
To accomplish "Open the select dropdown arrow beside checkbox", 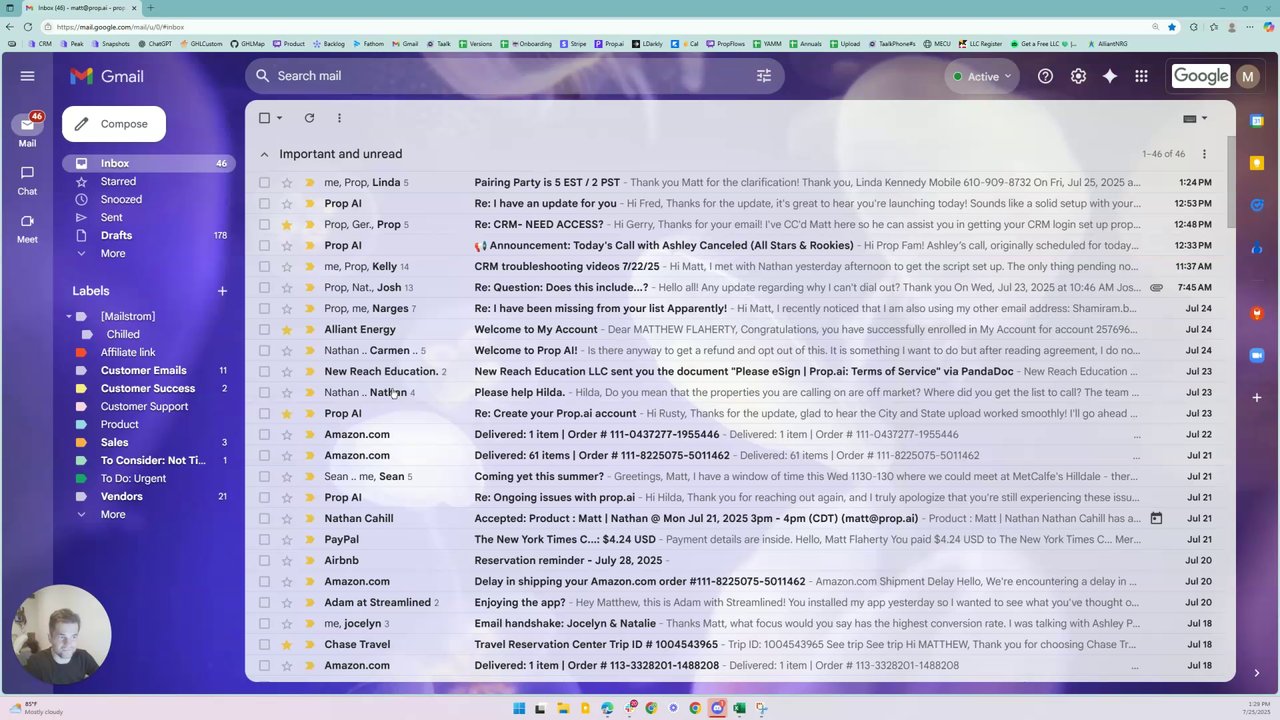I will point(279,118).
